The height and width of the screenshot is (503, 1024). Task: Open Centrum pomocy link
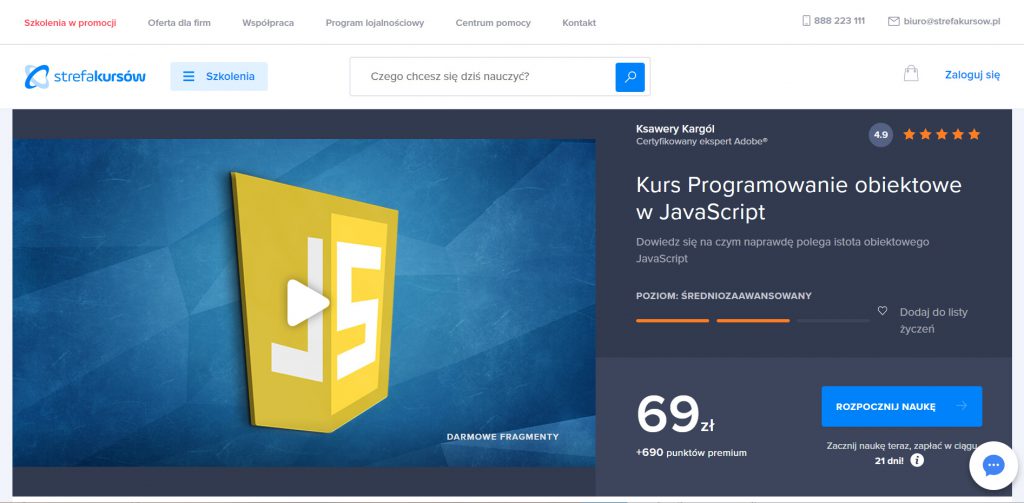pyautogui.click(x=493, y=22)
